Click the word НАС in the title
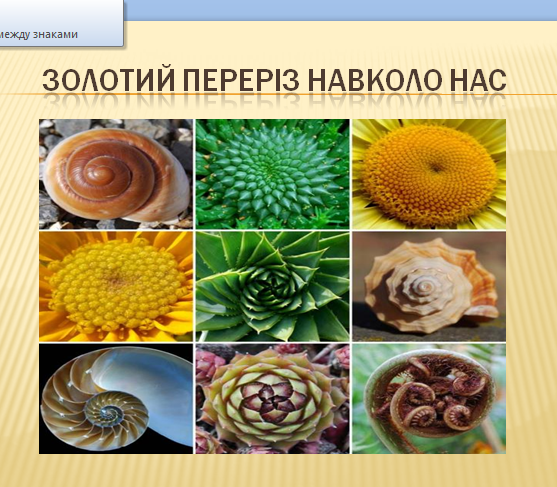Screen dimensions: 557x487 pos(478,80)
